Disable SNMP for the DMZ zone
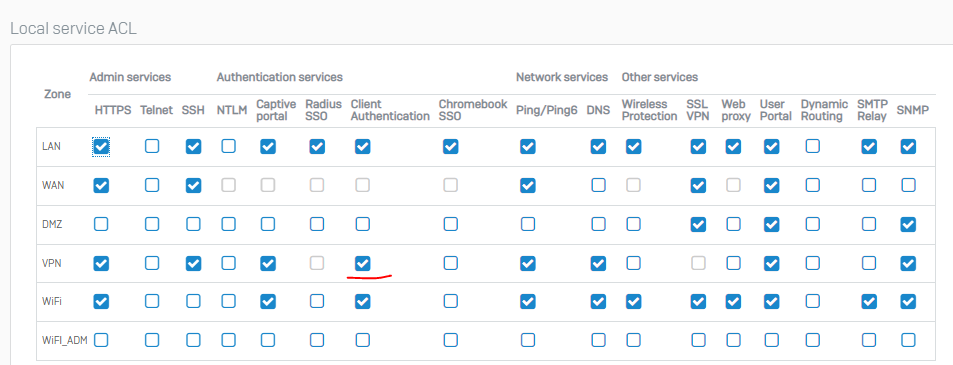Image resolution: width=953 pixels, height=365 pixels. point(908,224)
